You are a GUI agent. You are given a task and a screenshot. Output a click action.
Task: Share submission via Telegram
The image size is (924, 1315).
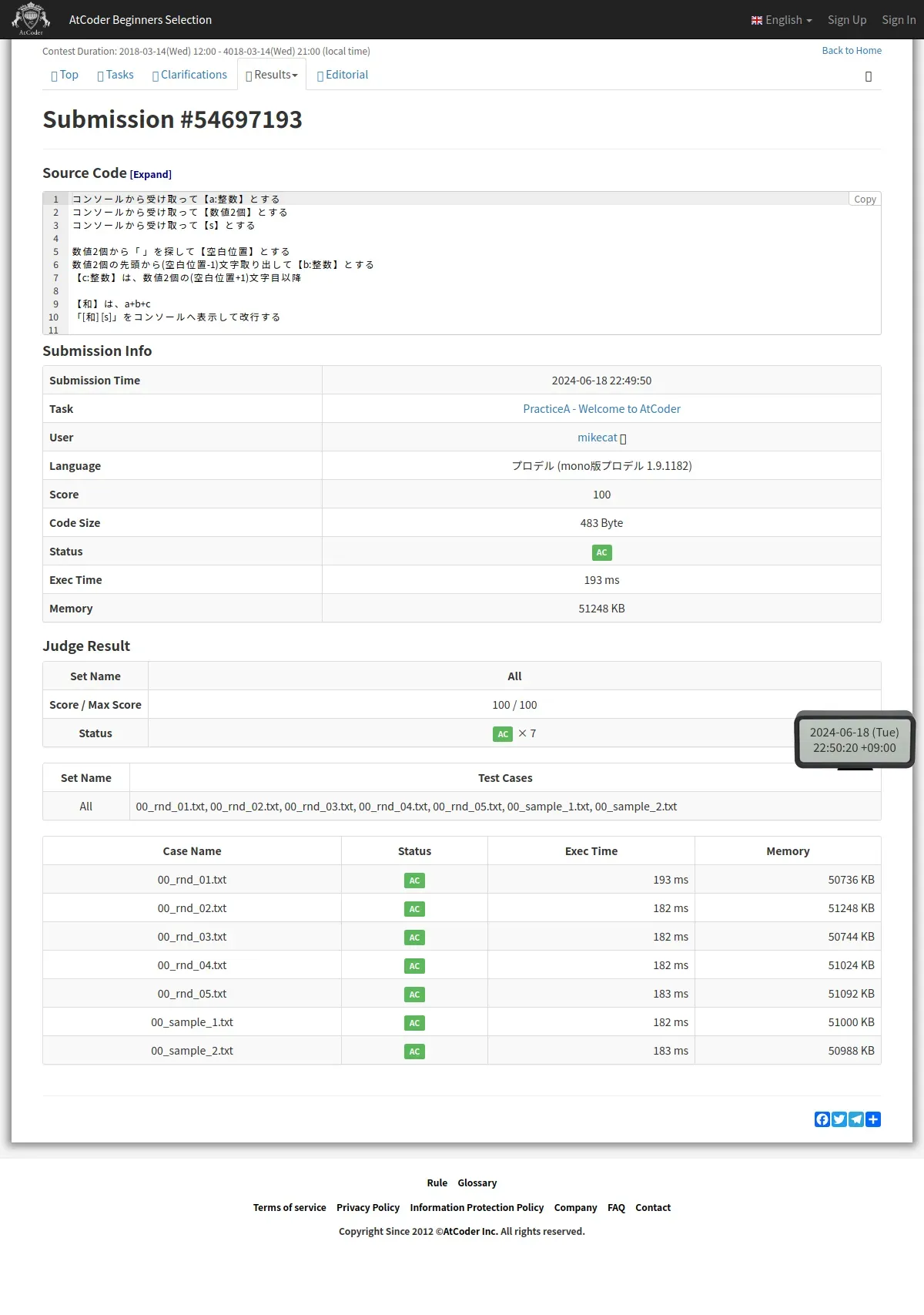856,1119
